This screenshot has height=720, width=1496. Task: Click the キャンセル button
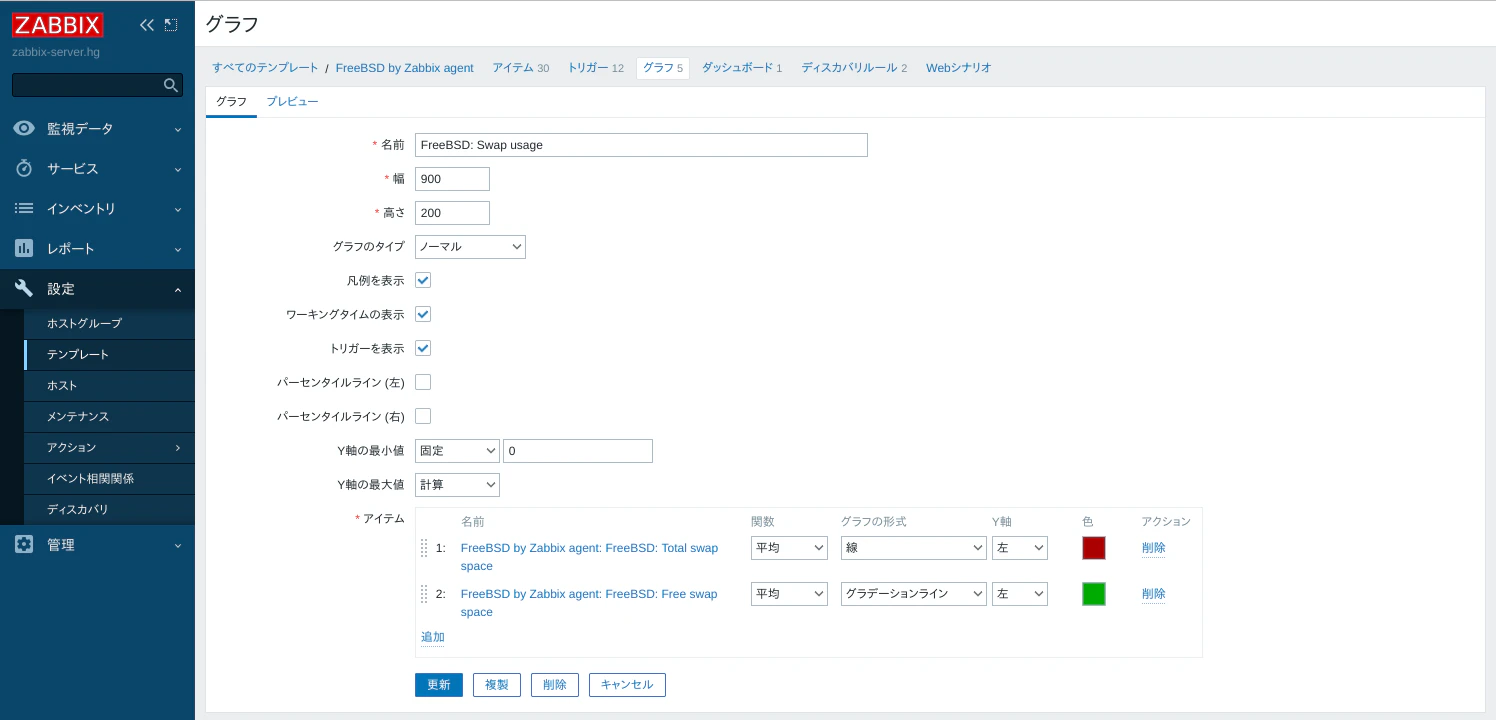(627, 685)
